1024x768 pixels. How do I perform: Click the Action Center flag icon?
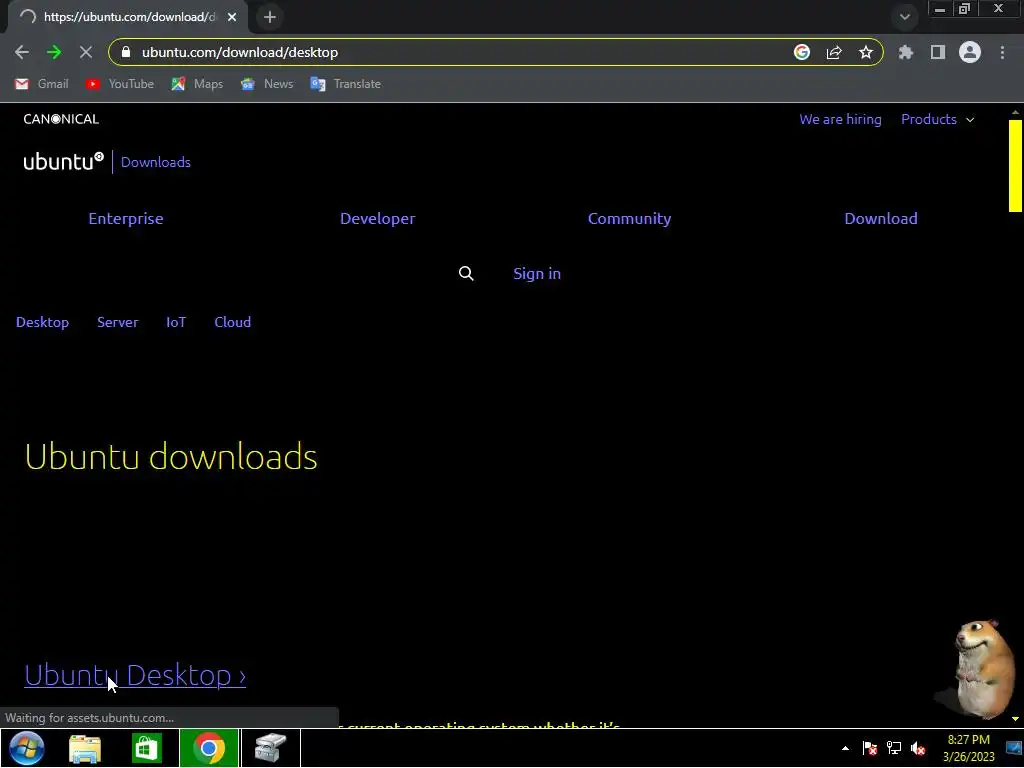(869, 748)
